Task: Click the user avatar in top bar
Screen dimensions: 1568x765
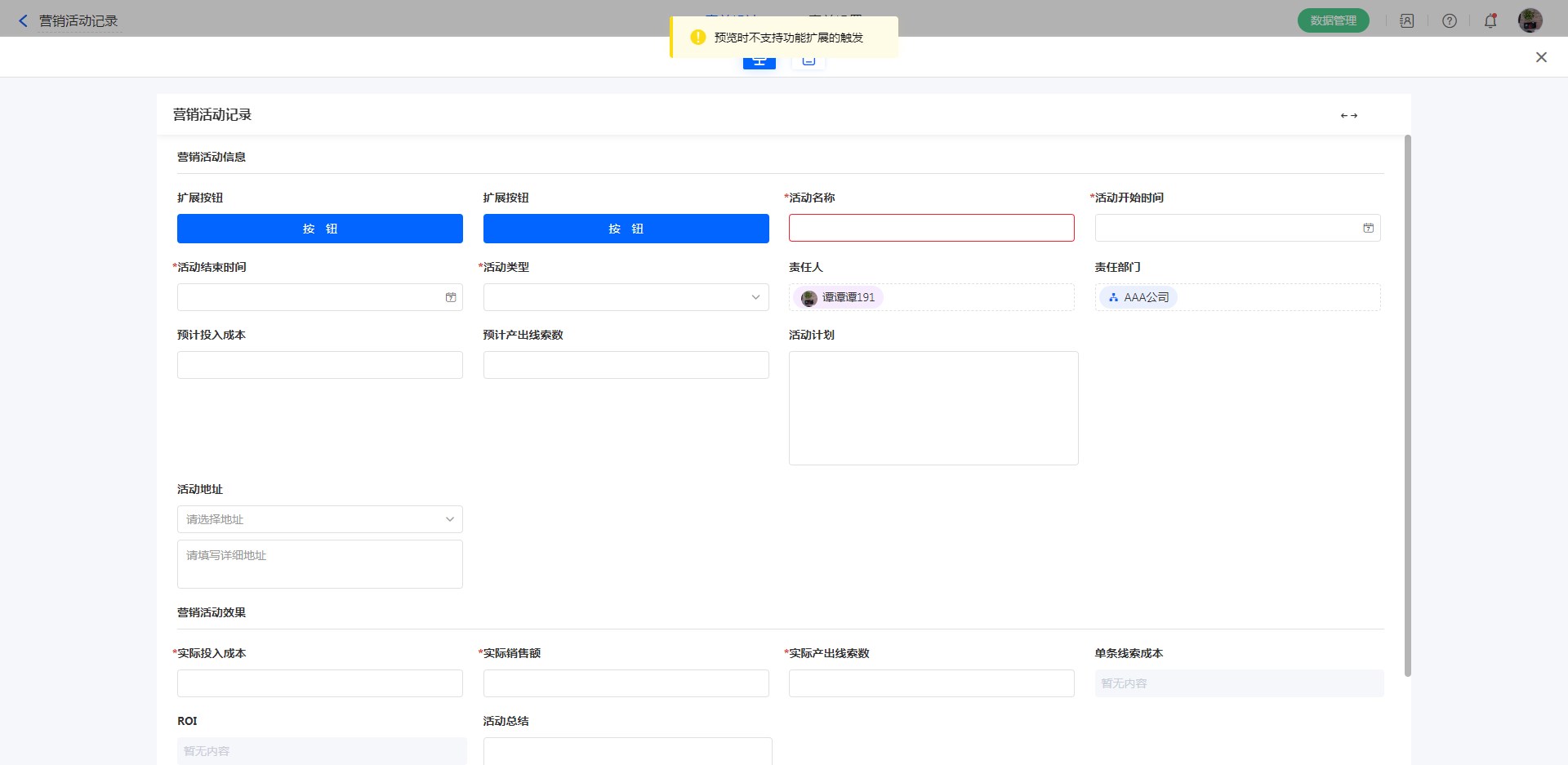Action: (x=1530, y=20)
